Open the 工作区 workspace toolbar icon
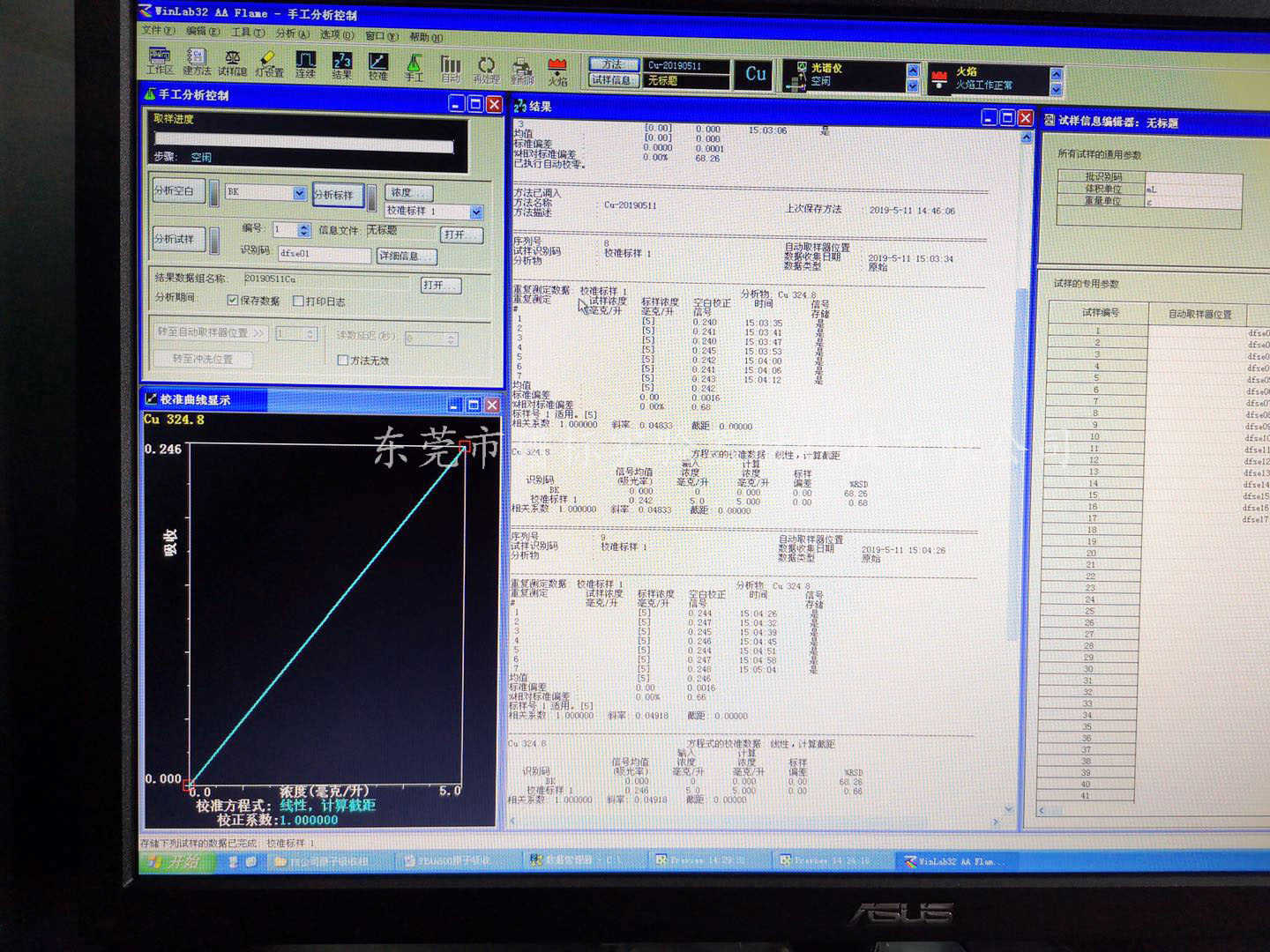 (x=160, y=61)
